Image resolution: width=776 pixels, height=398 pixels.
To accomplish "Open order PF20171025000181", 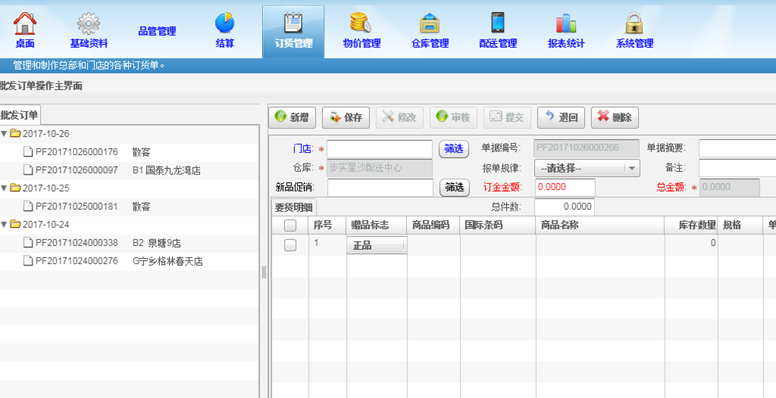I will (77, 206).
